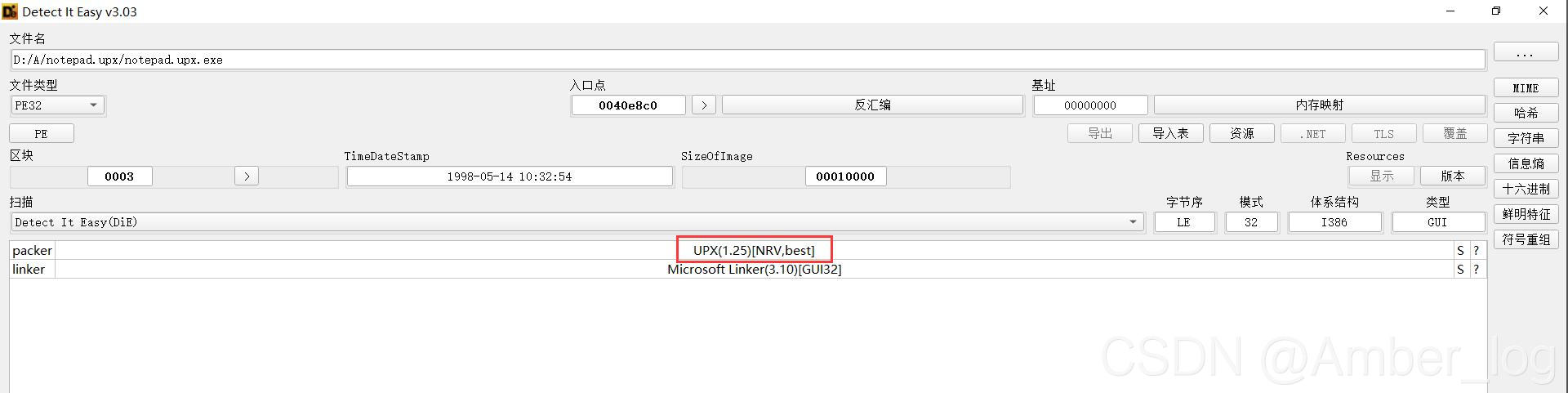Click the 导出 export button
This screenshot has height=393, width=1568.
1099,133
